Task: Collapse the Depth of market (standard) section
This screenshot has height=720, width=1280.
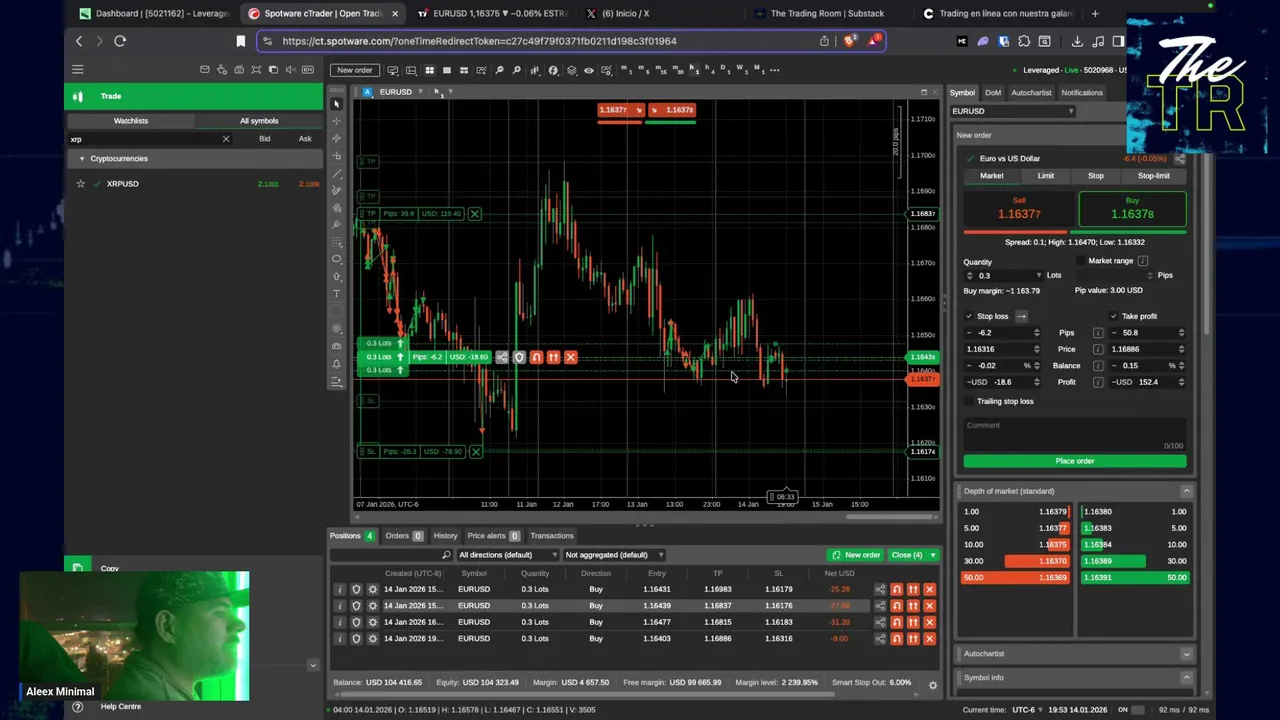Action: [1186, 491]
